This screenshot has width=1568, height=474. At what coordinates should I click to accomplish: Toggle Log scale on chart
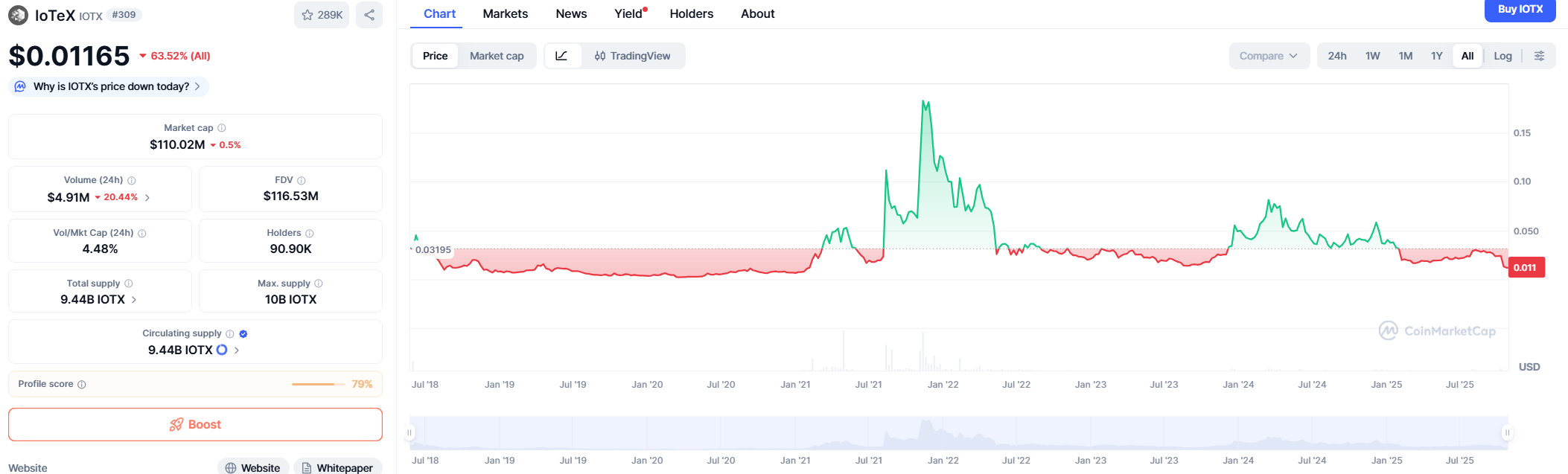(1503, 56)
